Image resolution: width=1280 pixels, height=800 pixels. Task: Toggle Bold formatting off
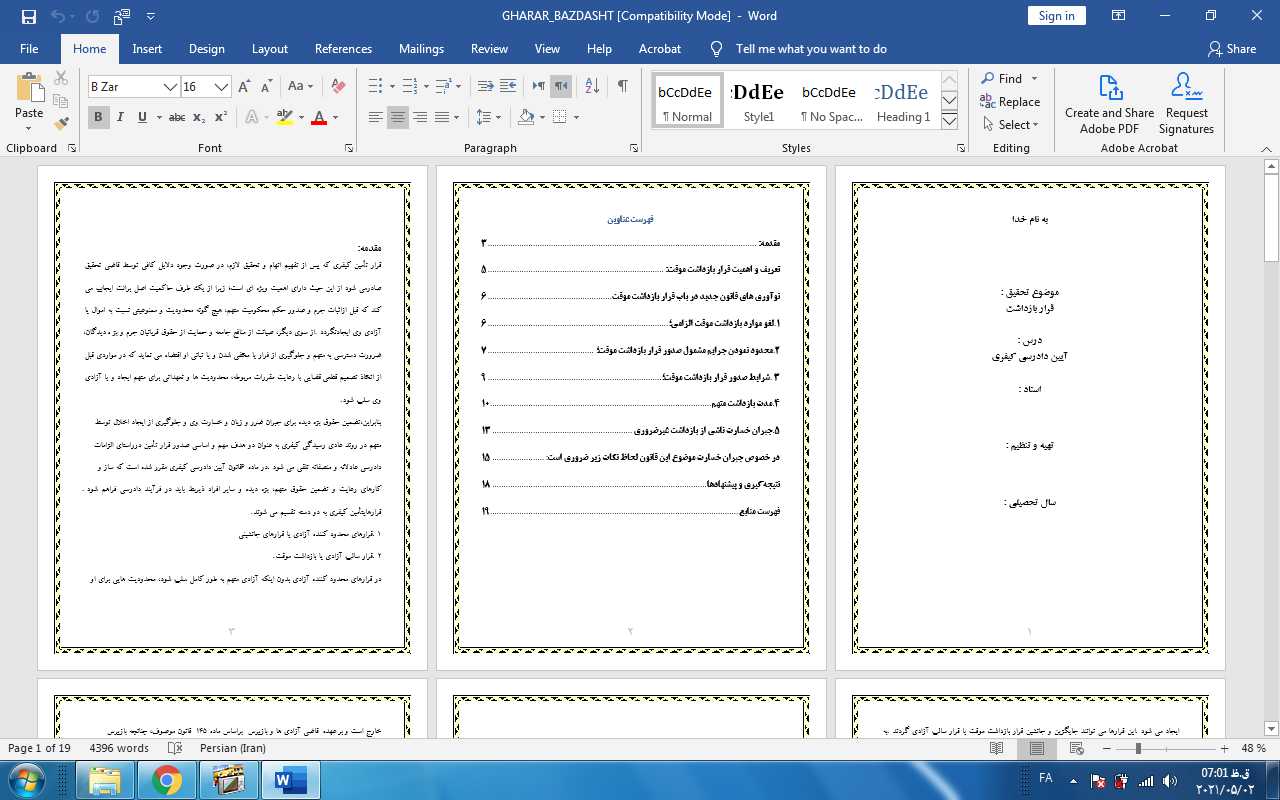pos(98,117)
